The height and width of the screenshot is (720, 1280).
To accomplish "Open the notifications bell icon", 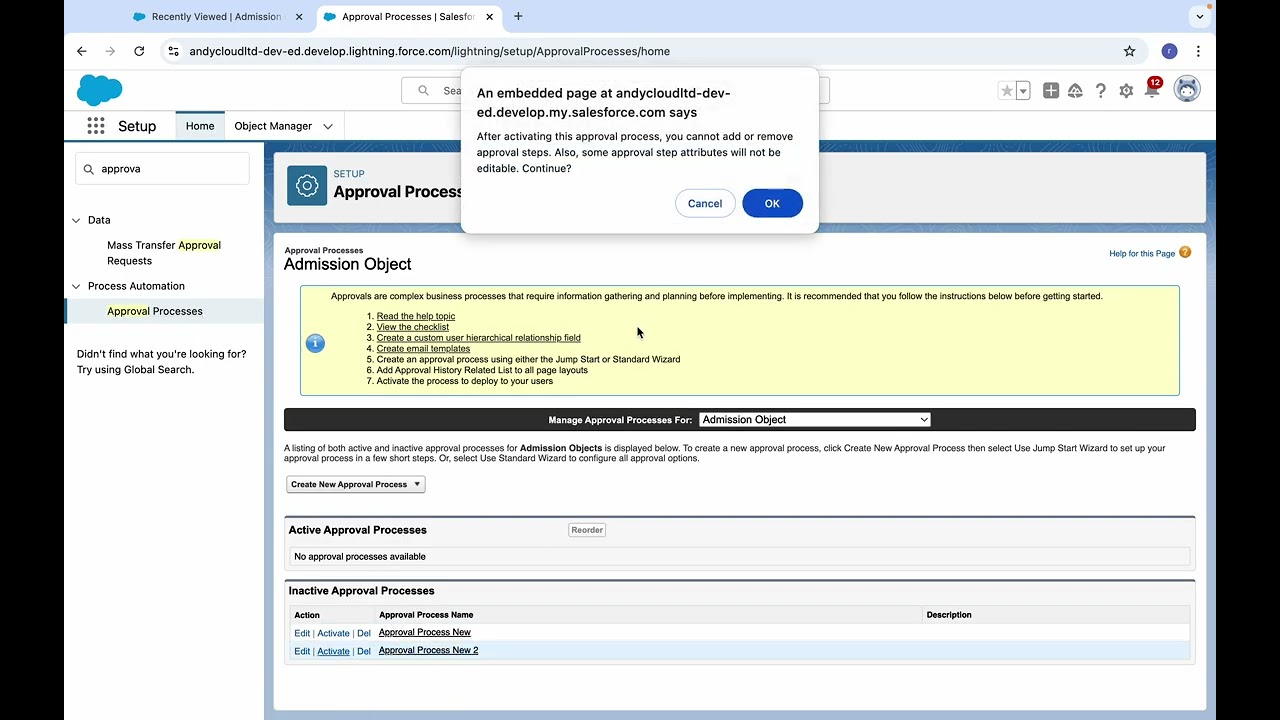I will coord(1151,91).
